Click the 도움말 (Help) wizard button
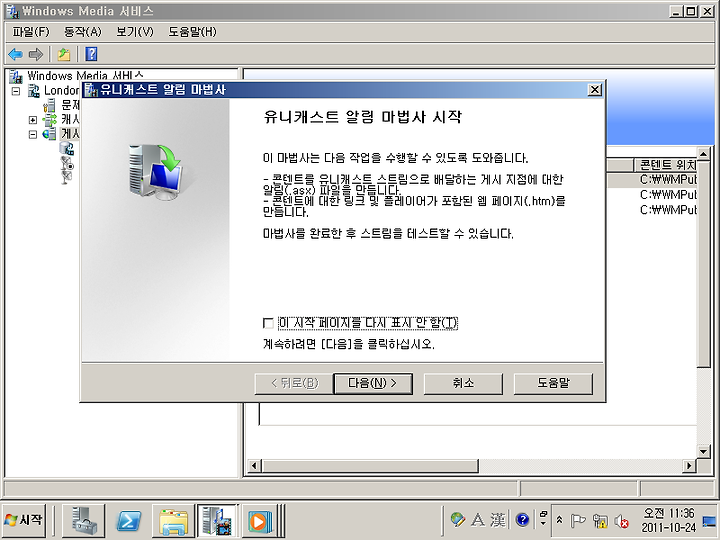This screenshot has width=720, height=540. pos(553,383)
